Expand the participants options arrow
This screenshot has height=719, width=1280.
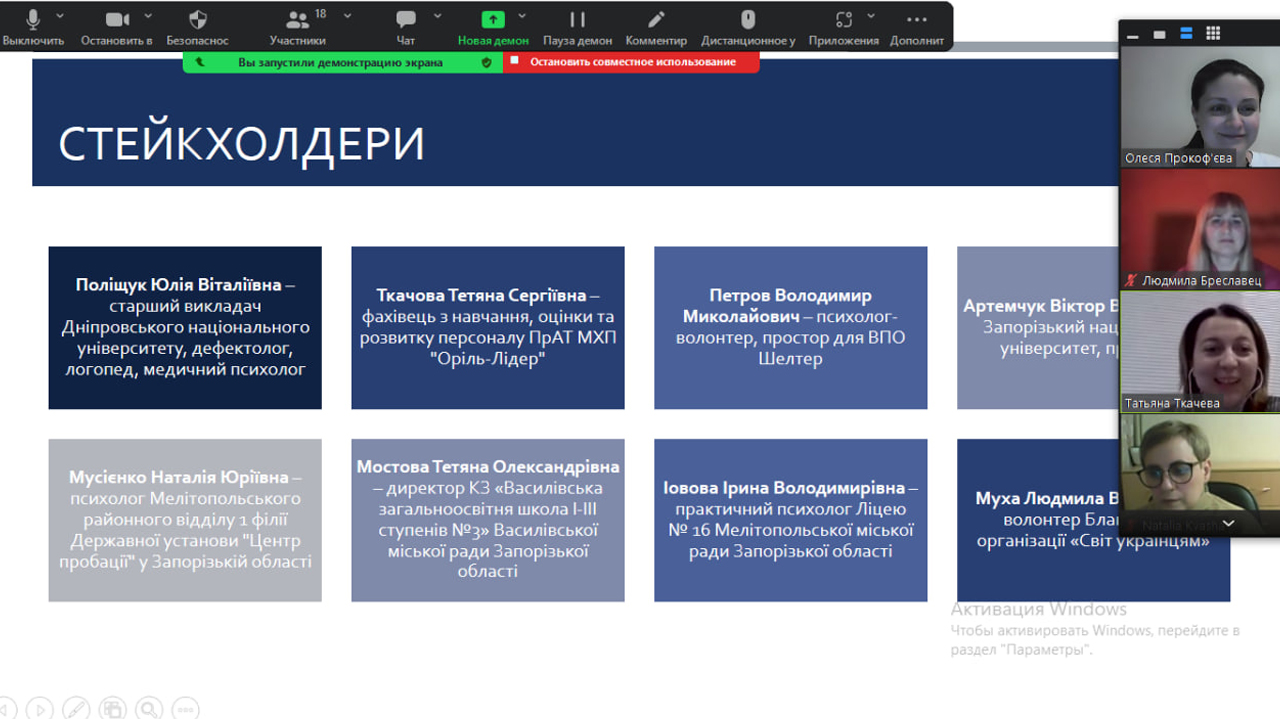tap(347, 16)
